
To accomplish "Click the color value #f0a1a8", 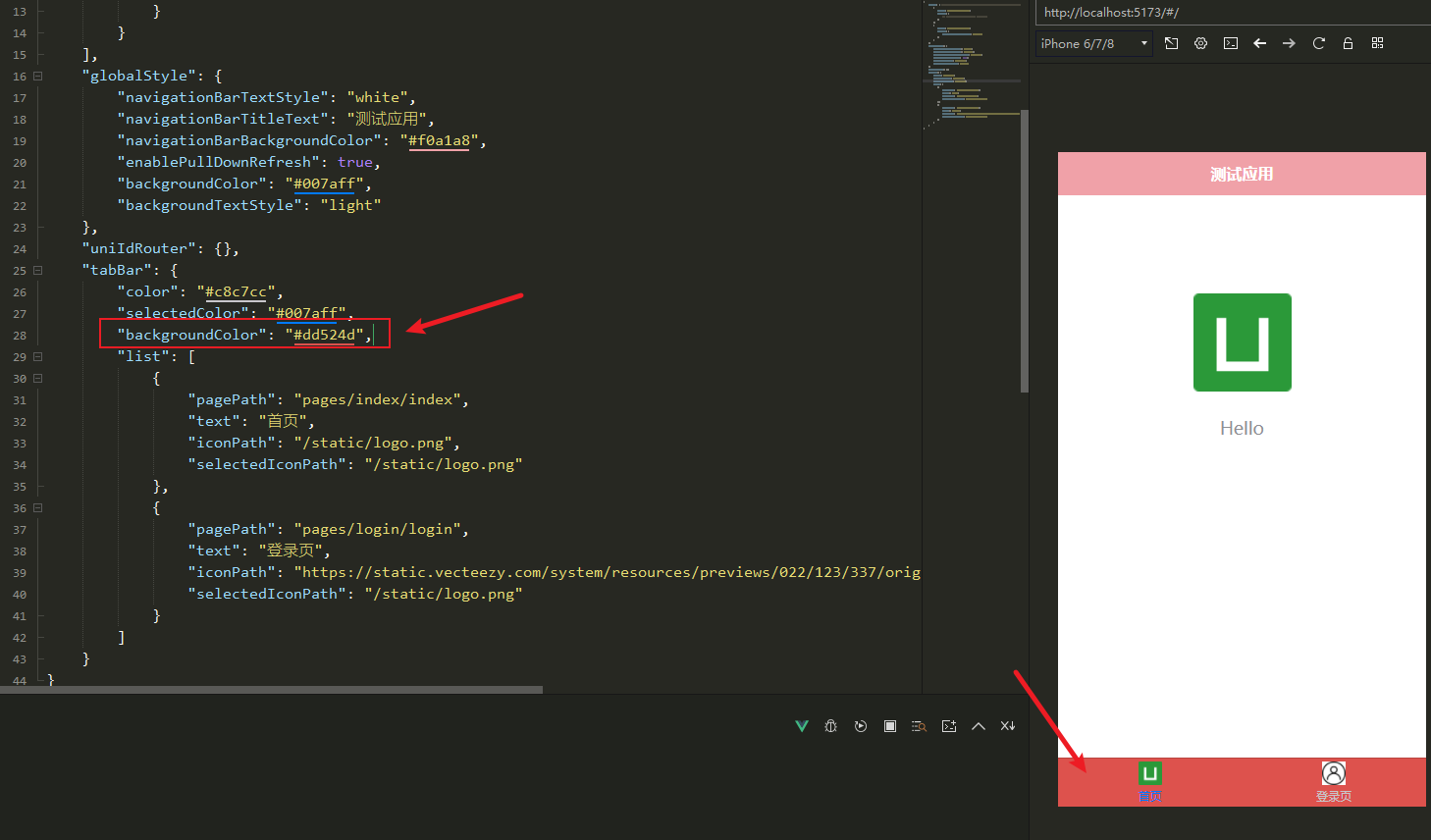I will coord(439,140).
